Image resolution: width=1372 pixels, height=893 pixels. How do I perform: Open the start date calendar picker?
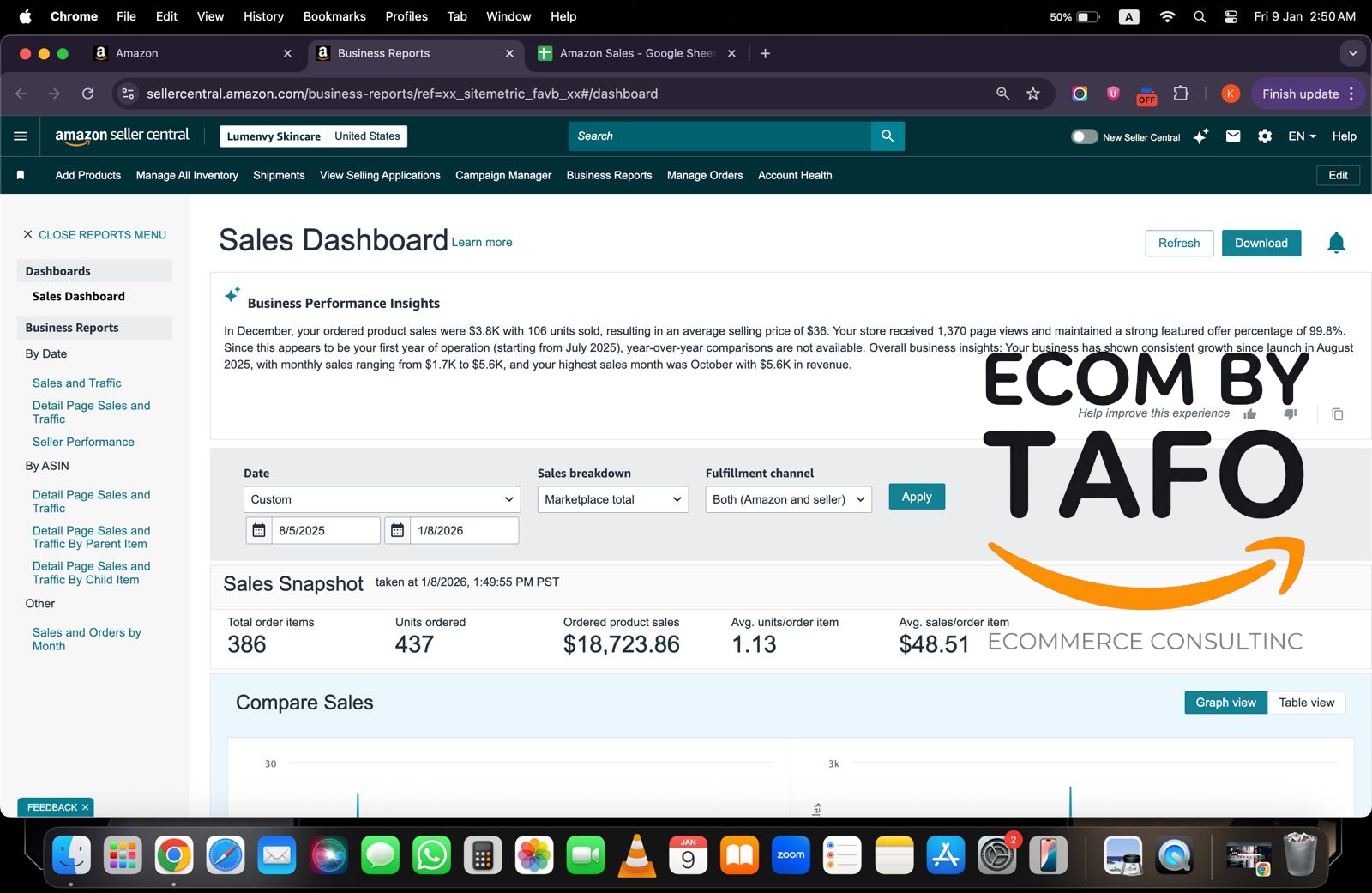pyautogui.click(x=259, y=531)
